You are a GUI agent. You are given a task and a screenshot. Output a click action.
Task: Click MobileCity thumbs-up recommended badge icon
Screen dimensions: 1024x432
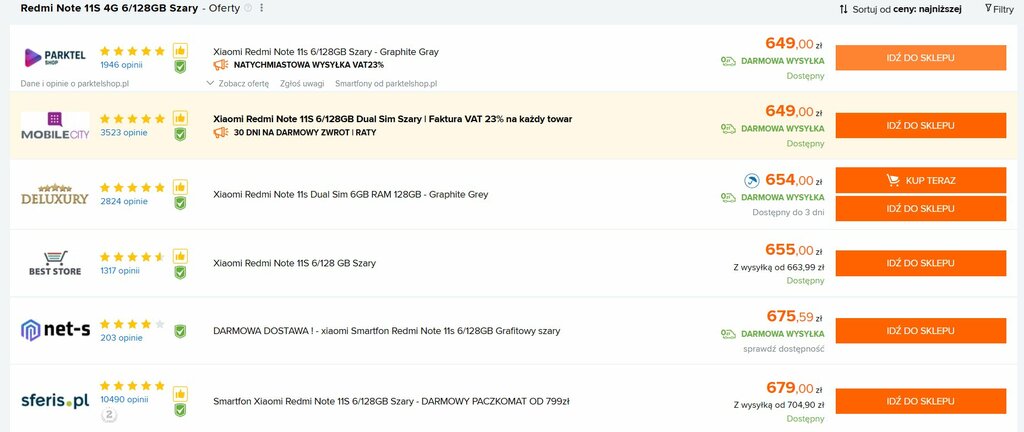180,118
